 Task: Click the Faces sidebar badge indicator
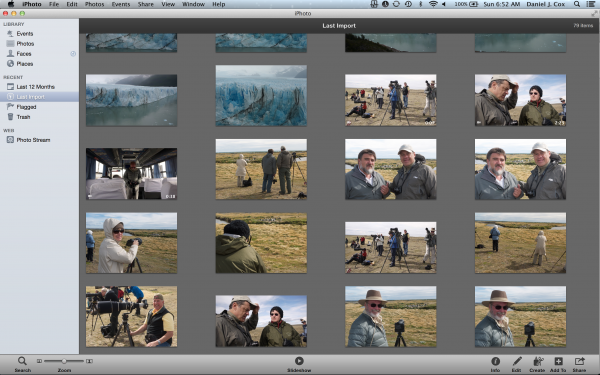pyautogui.click(x=73, y=54)
